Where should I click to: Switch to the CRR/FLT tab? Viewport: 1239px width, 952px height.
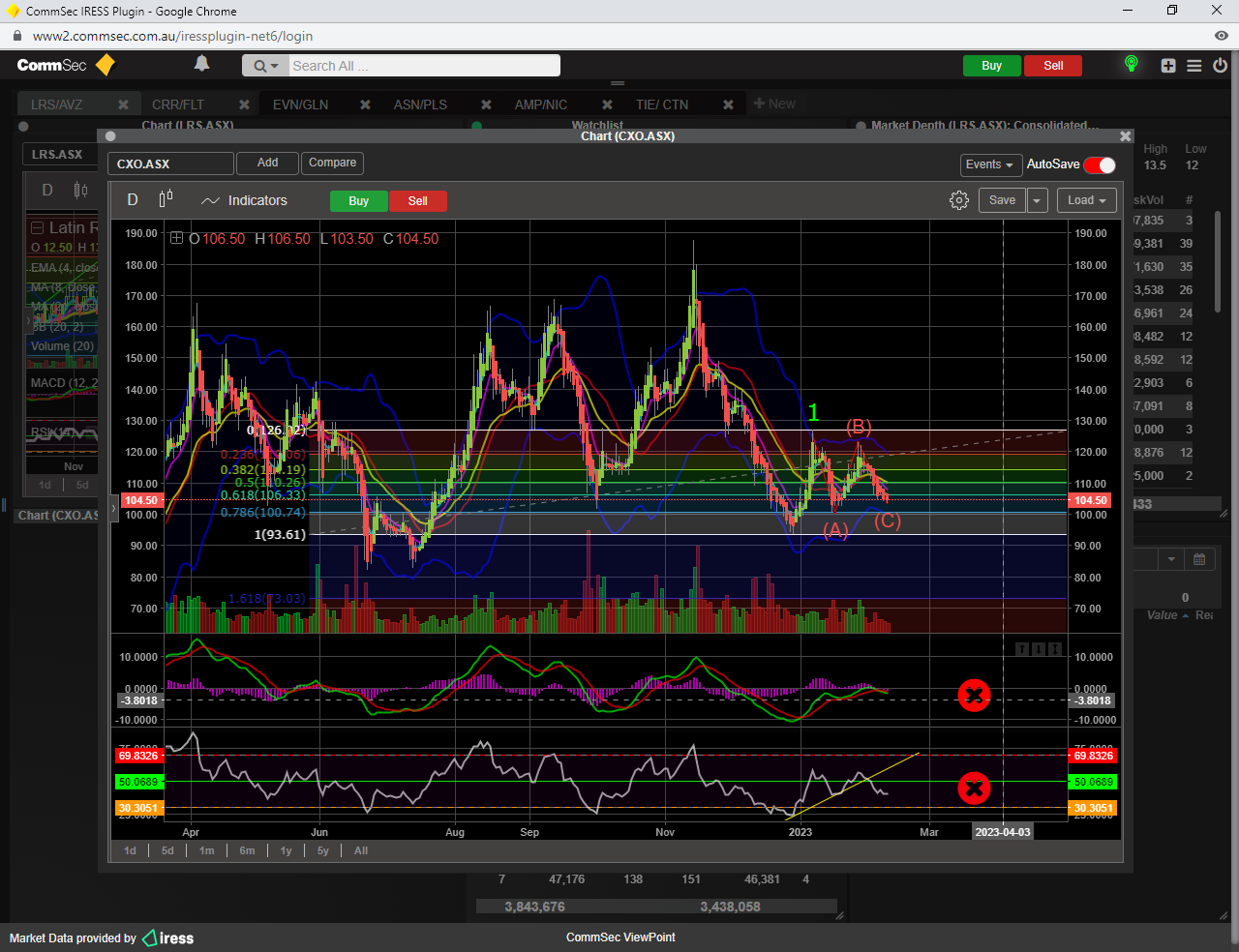click(178, 104)
